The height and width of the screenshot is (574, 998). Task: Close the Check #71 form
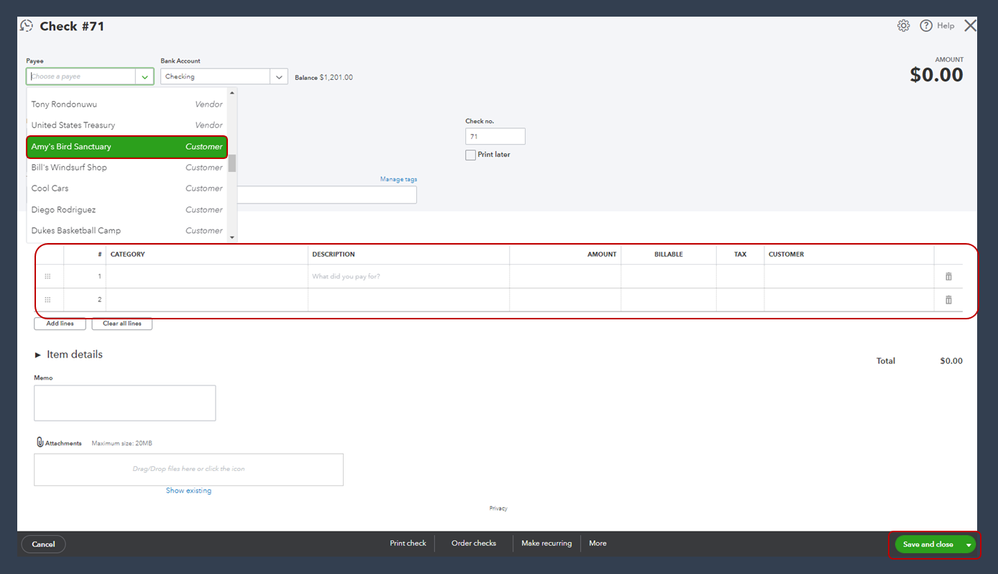[970, 25]
